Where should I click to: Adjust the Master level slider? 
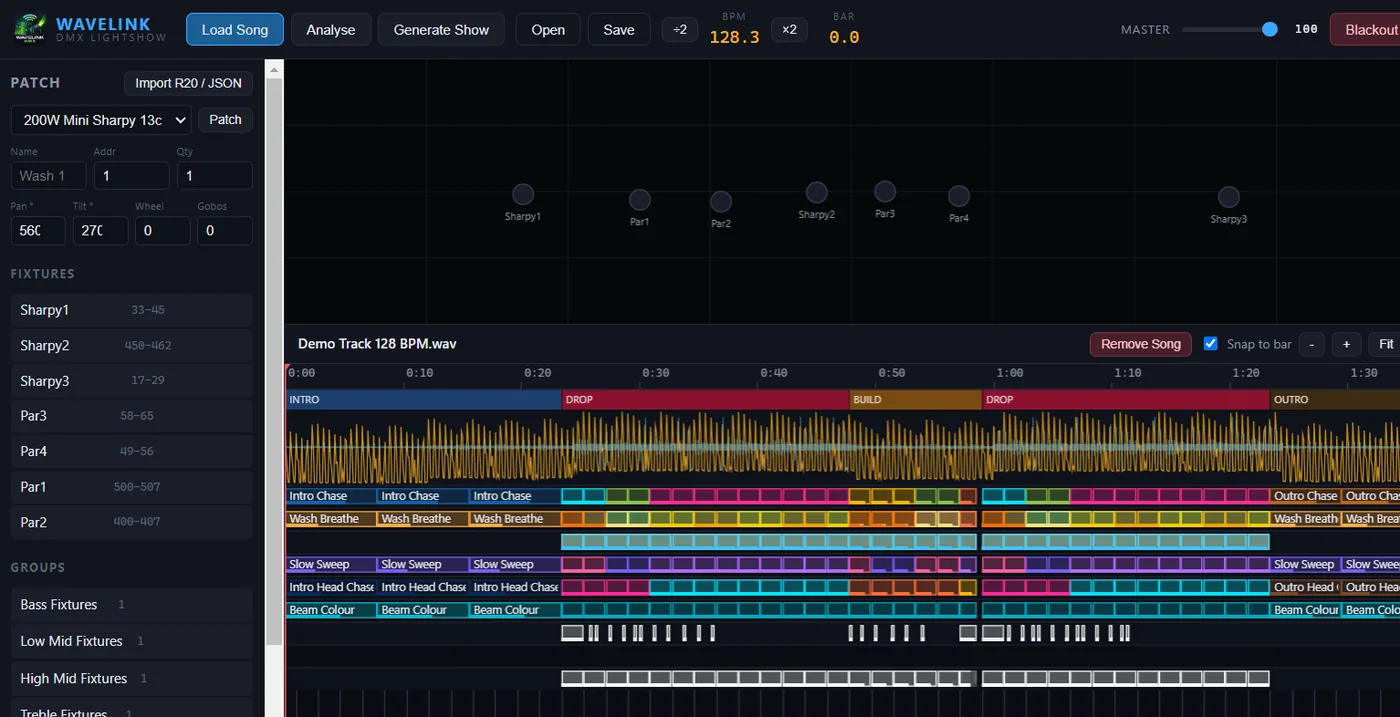click(x=1229, y=29)
